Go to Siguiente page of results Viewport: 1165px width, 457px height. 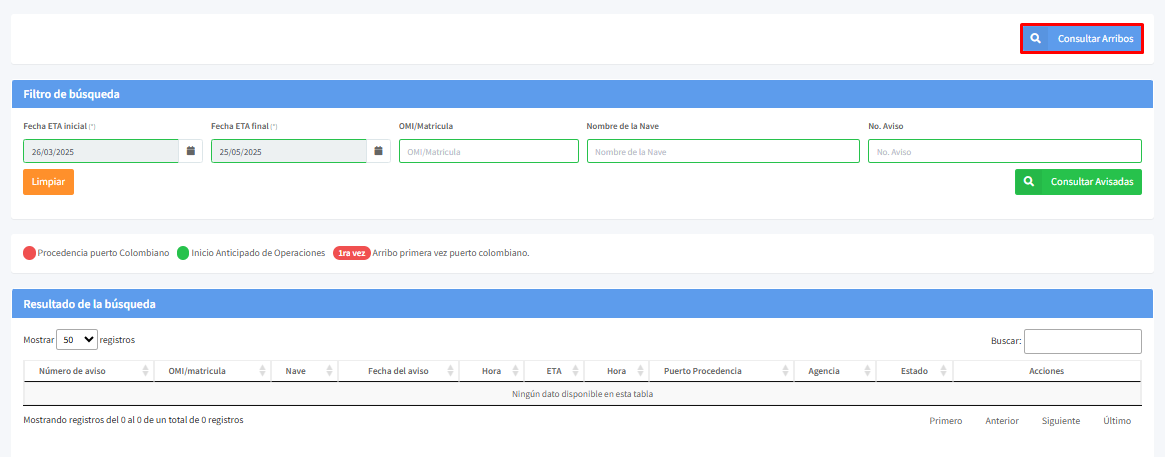1060,421
